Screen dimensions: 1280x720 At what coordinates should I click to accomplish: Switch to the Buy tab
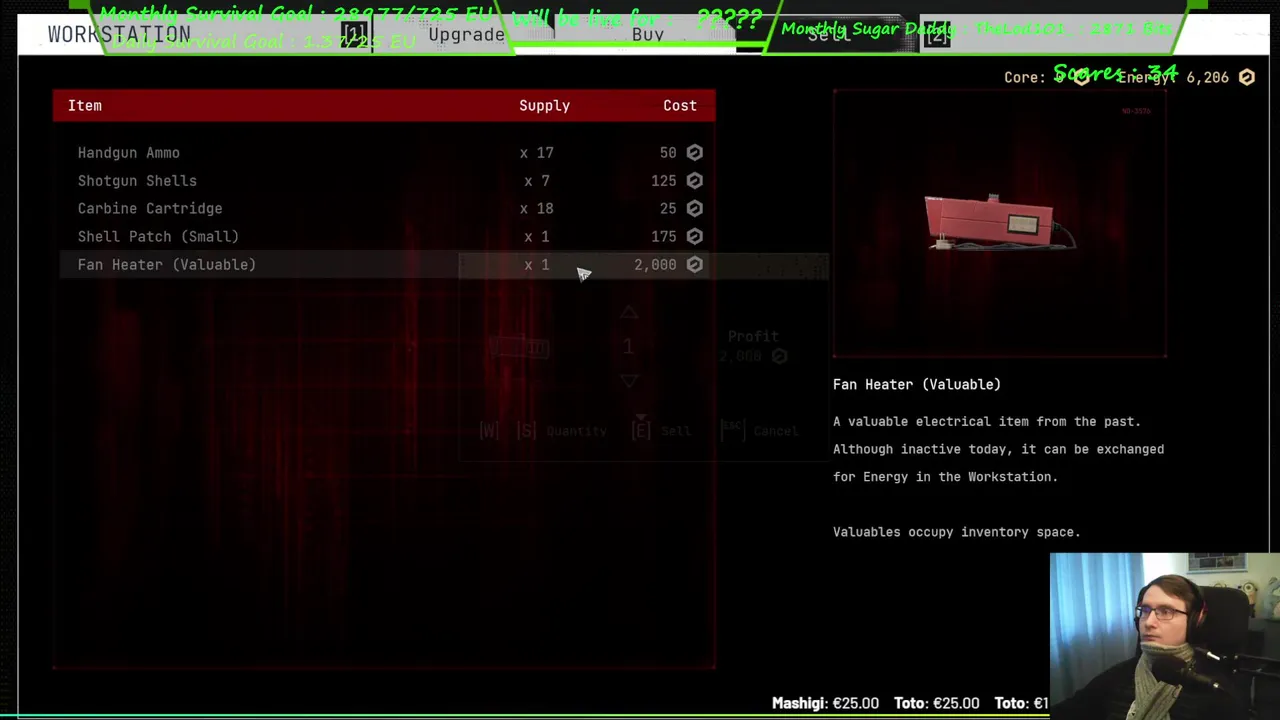[648, 35]
